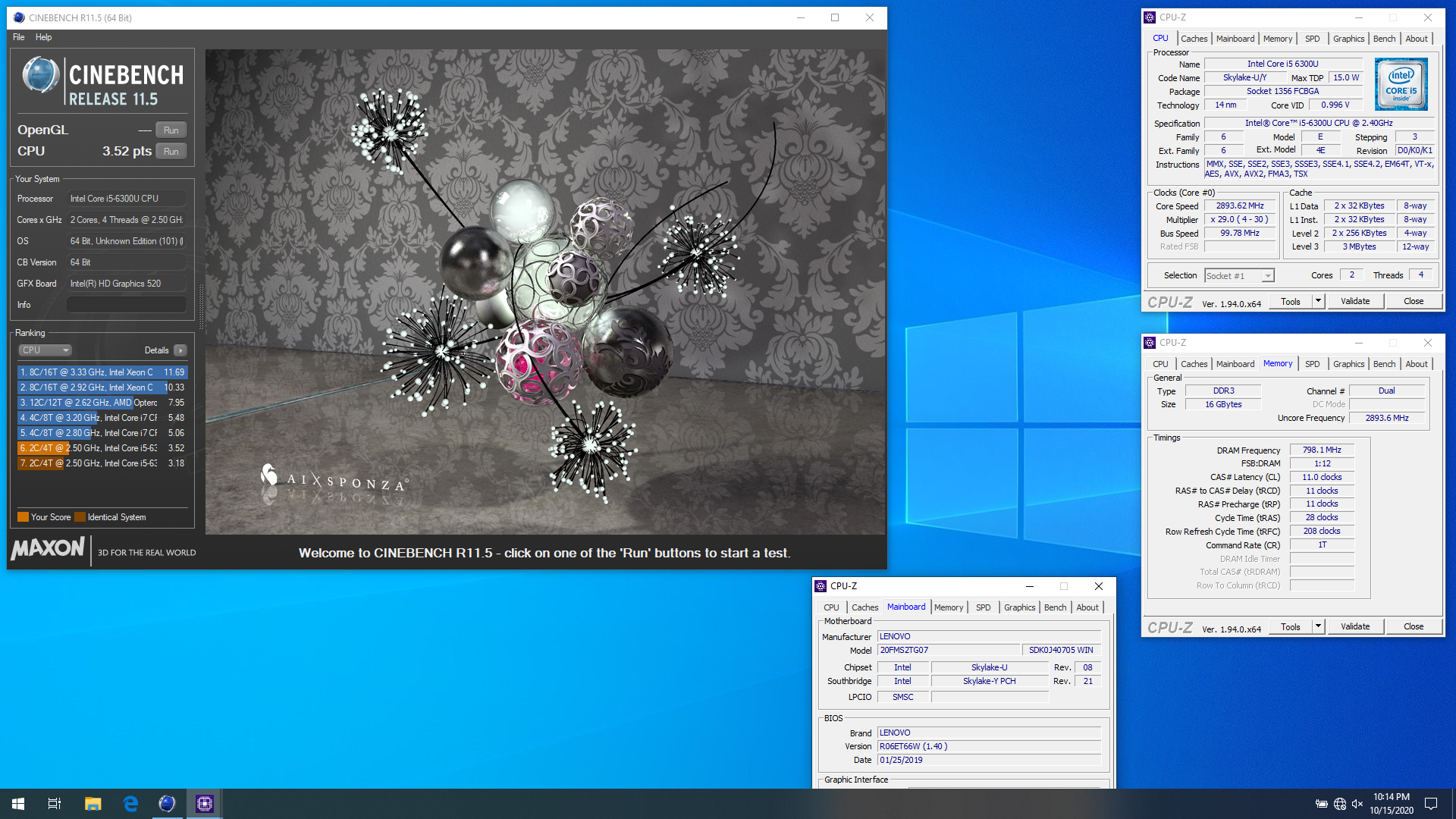Switch to CPU-Z taskbar icon
This screenshot has height=819, width=1456.
coord(204,804)
